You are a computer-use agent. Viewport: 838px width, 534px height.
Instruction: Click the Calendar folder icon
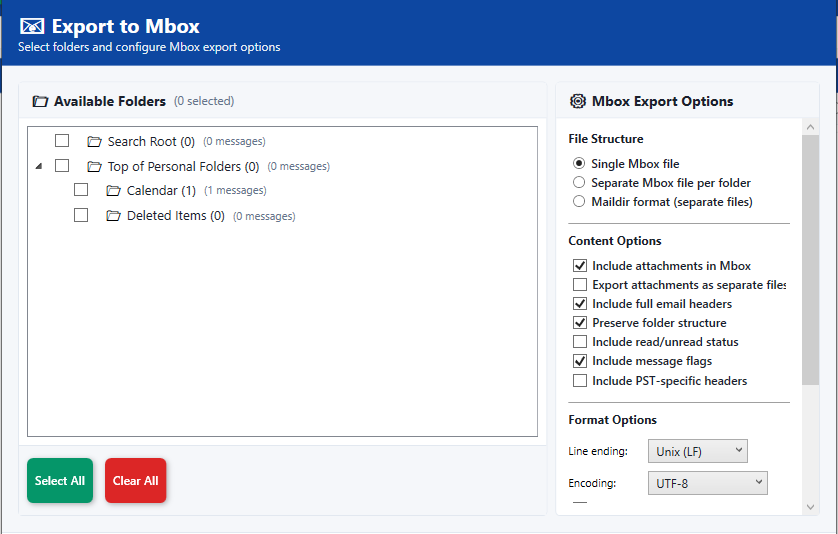pyautogui.click(x=113, y=190)
